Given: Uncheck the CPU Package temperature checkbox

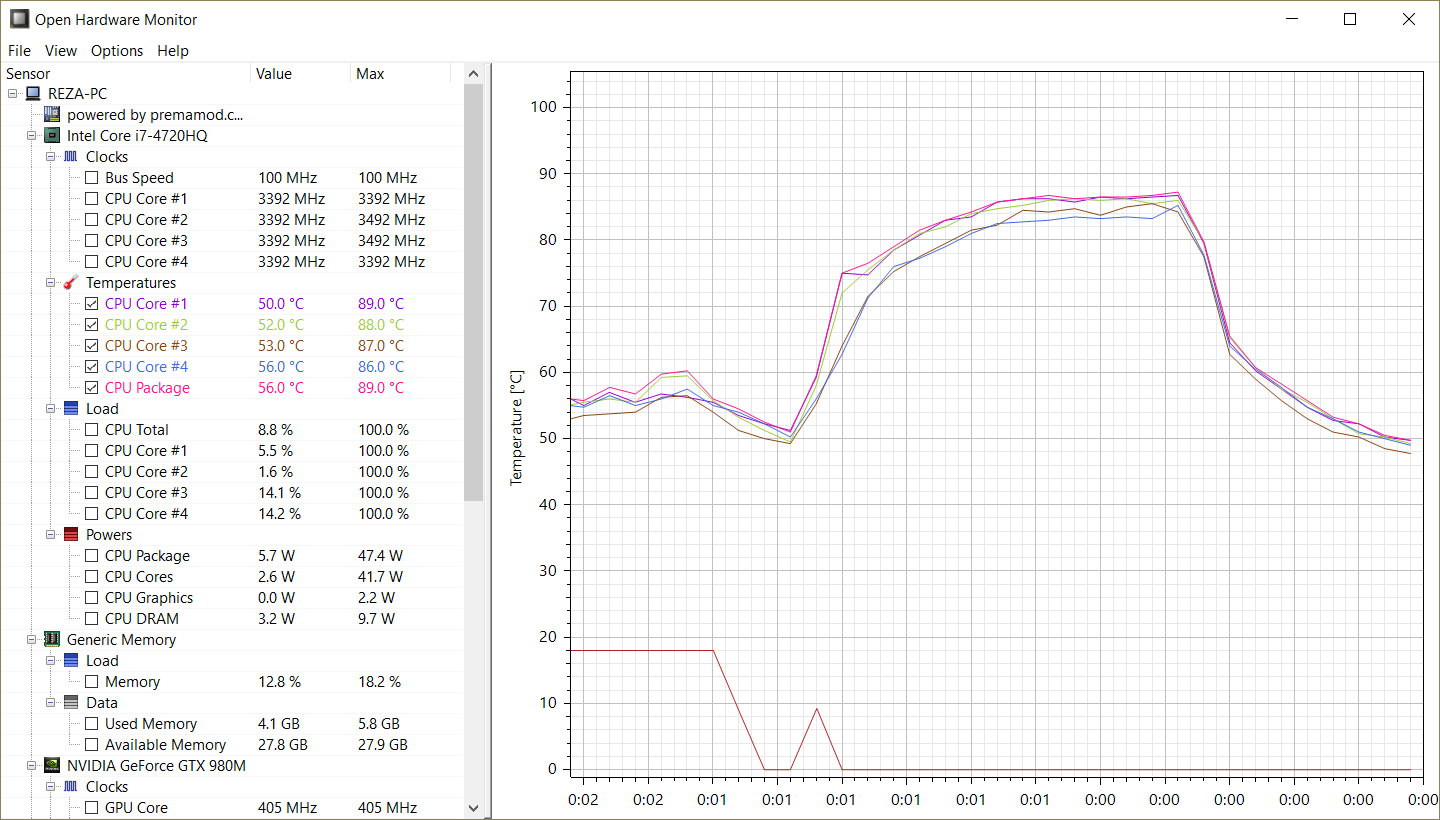Looking at the screenshot, I should [x=92, y=387].
